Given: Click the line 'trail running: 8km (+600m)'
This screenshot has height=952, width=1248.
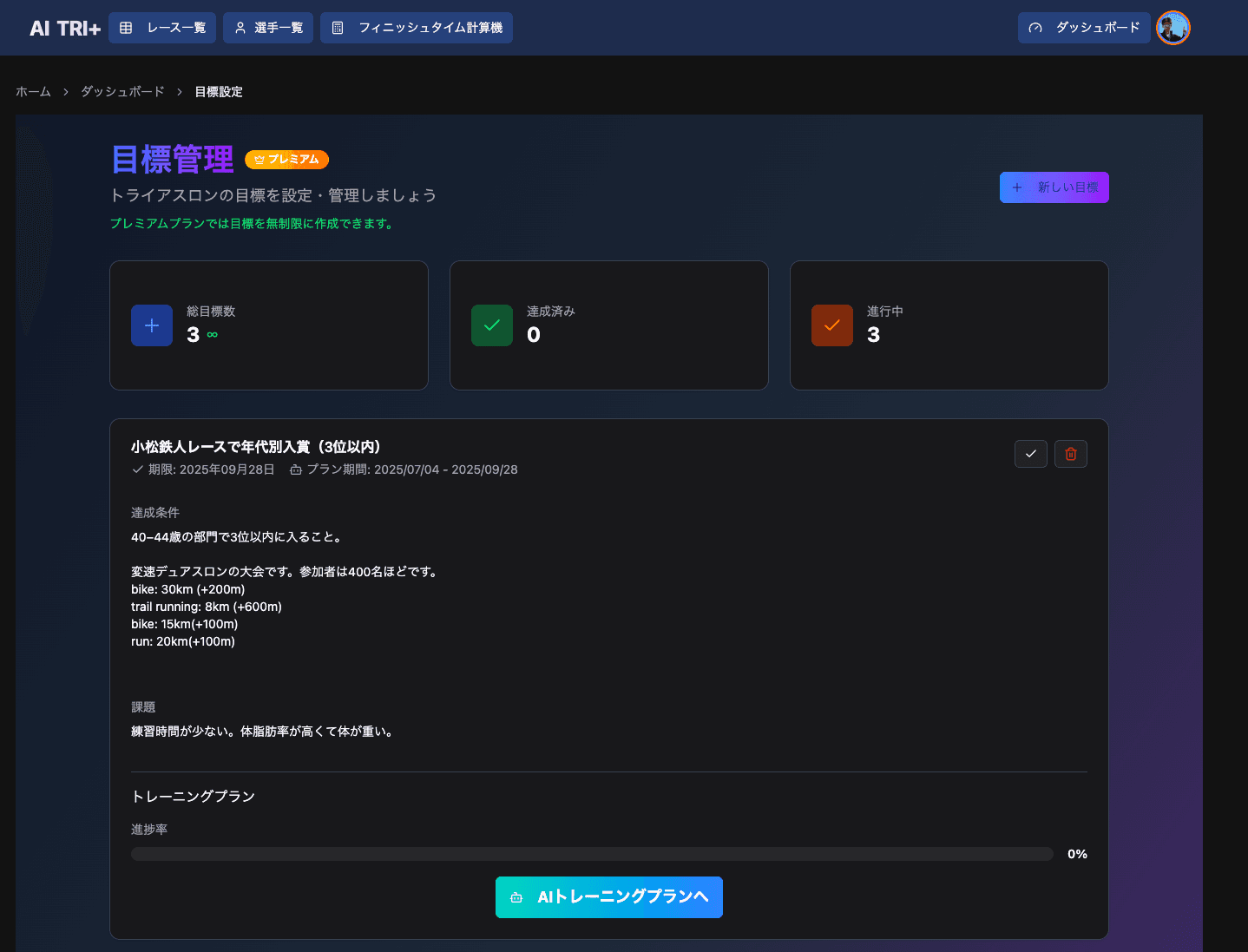Looking at the screenshot, I should pos(207,607).
